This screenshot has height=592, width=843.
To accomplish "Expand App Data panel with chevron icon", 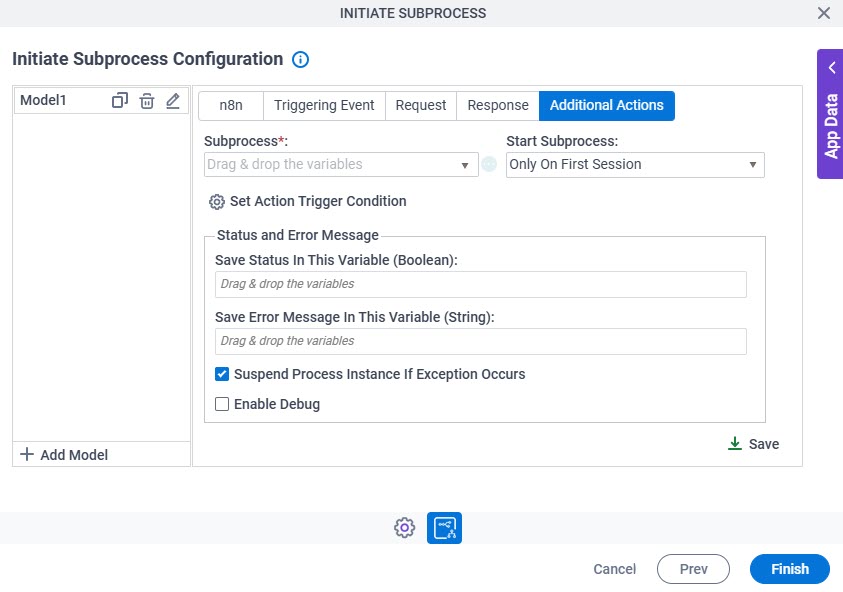I will [x=832, y=68].
